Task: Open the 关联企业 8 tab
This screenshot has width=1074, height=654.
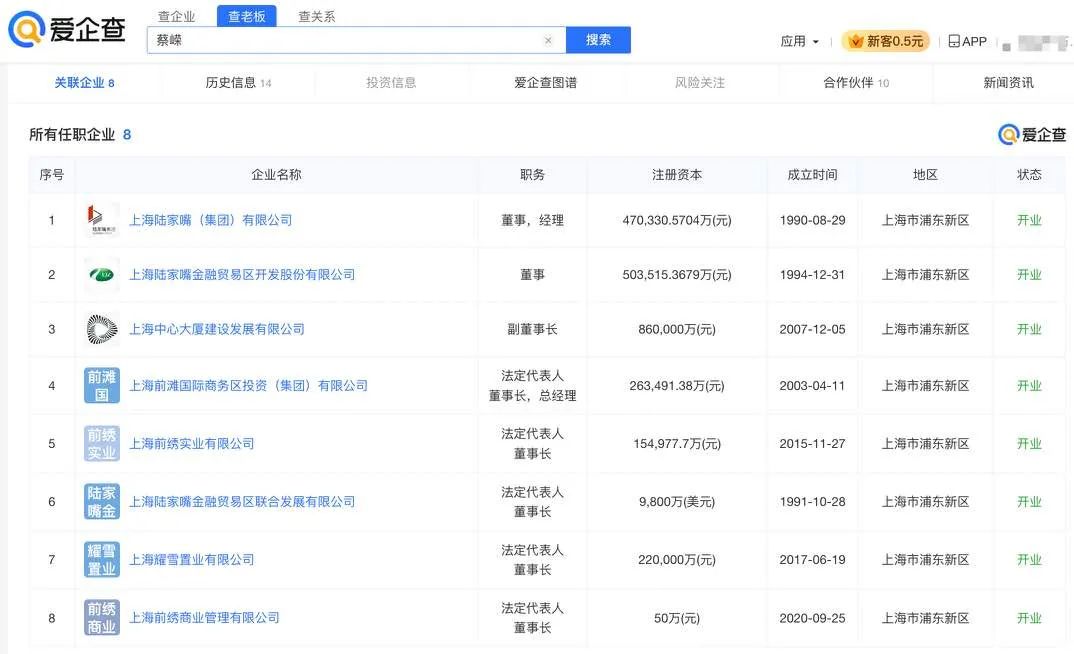Action: pyautogui.click(x=84, y=83)
